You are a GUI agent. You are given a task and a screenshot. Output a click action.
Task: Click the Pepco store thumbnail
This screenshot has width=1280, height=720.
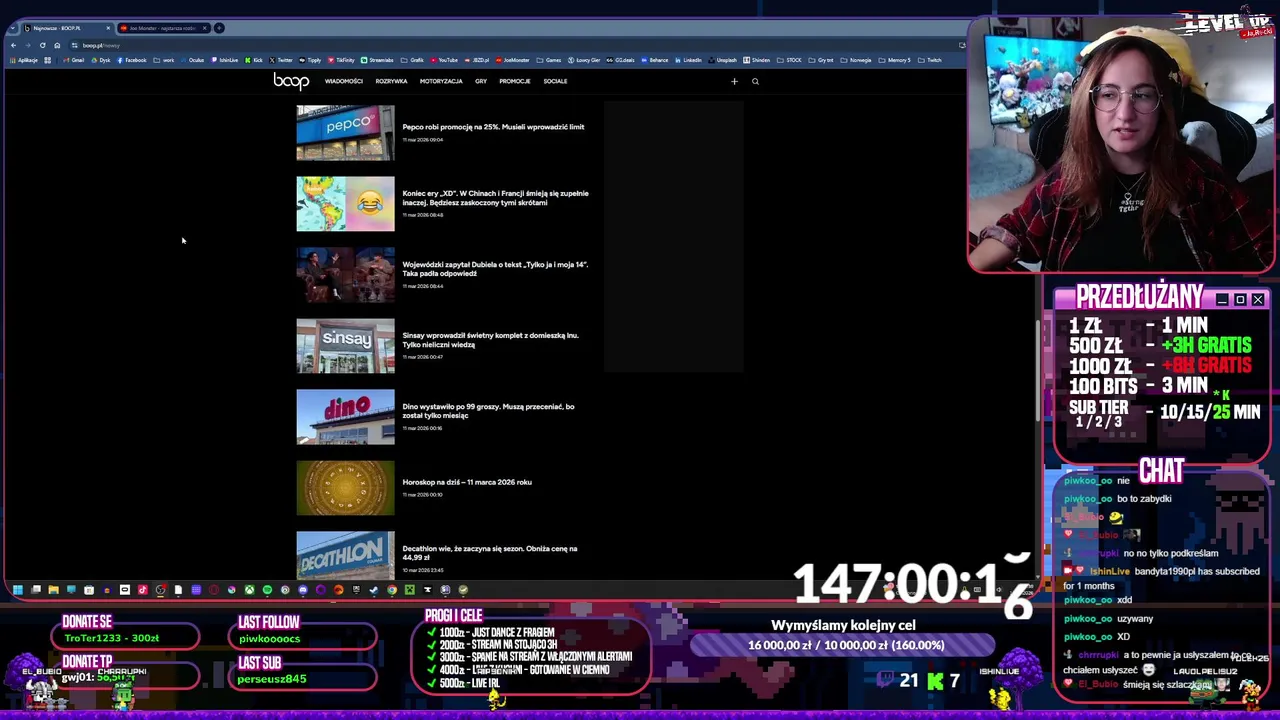[345, 133]
